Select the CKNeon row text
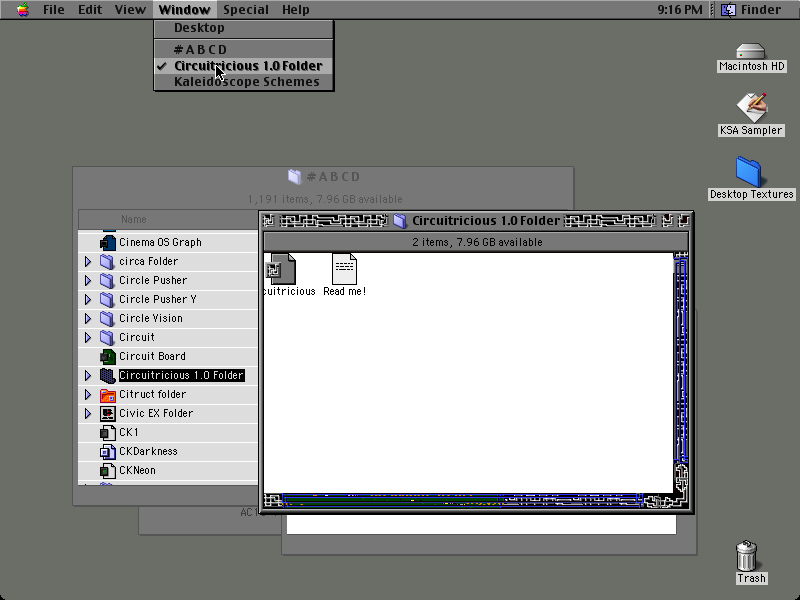 tap(137, 470)
